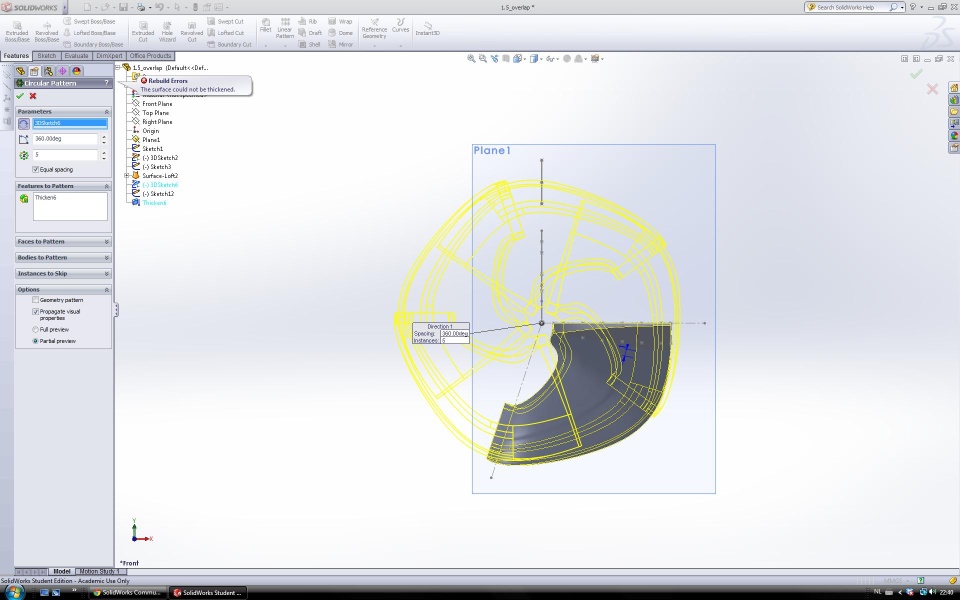The height and width of the screenshot is (600, 960).
Task: Click the instances count spinner arrows
Action: click(104, 155)
